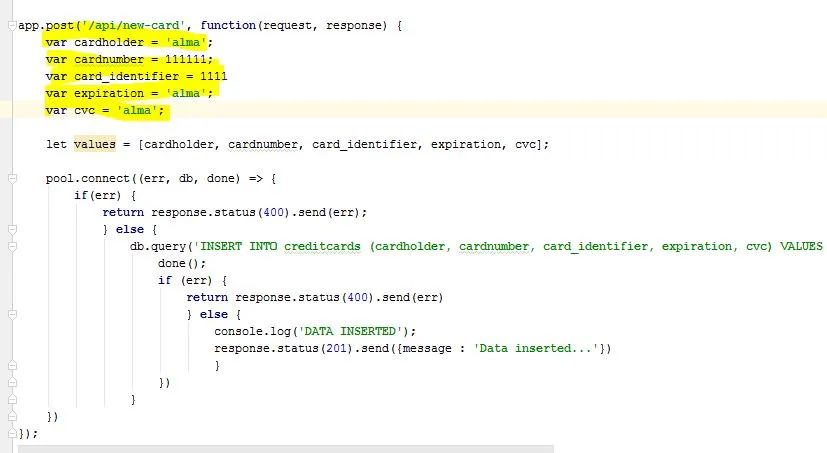Click 'db.query' call text

click(x=158, y=246)
